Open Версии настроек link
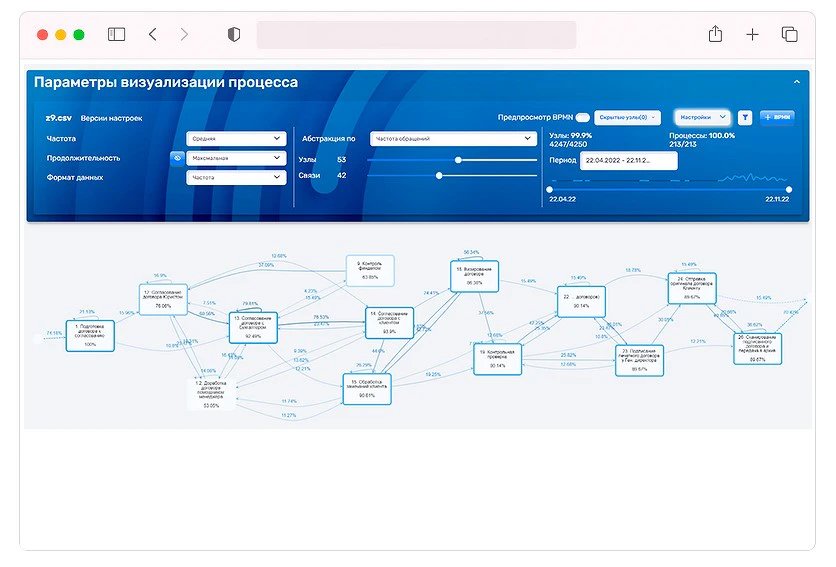Screen dimensions: 836x567 111,118
